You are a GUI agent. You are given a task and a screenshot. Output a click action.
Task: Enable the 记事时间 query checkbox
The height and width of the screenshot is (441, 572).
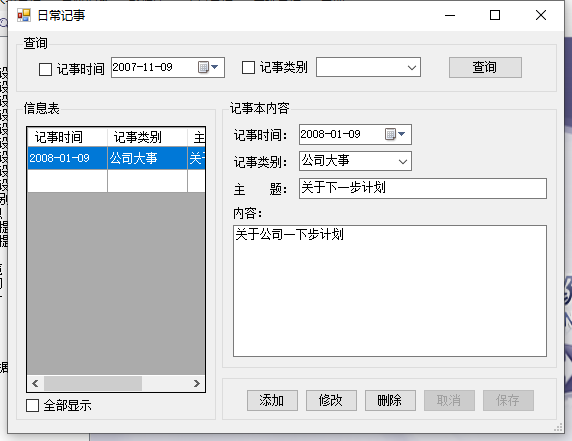pyautogui.click(x=45, y=69)
